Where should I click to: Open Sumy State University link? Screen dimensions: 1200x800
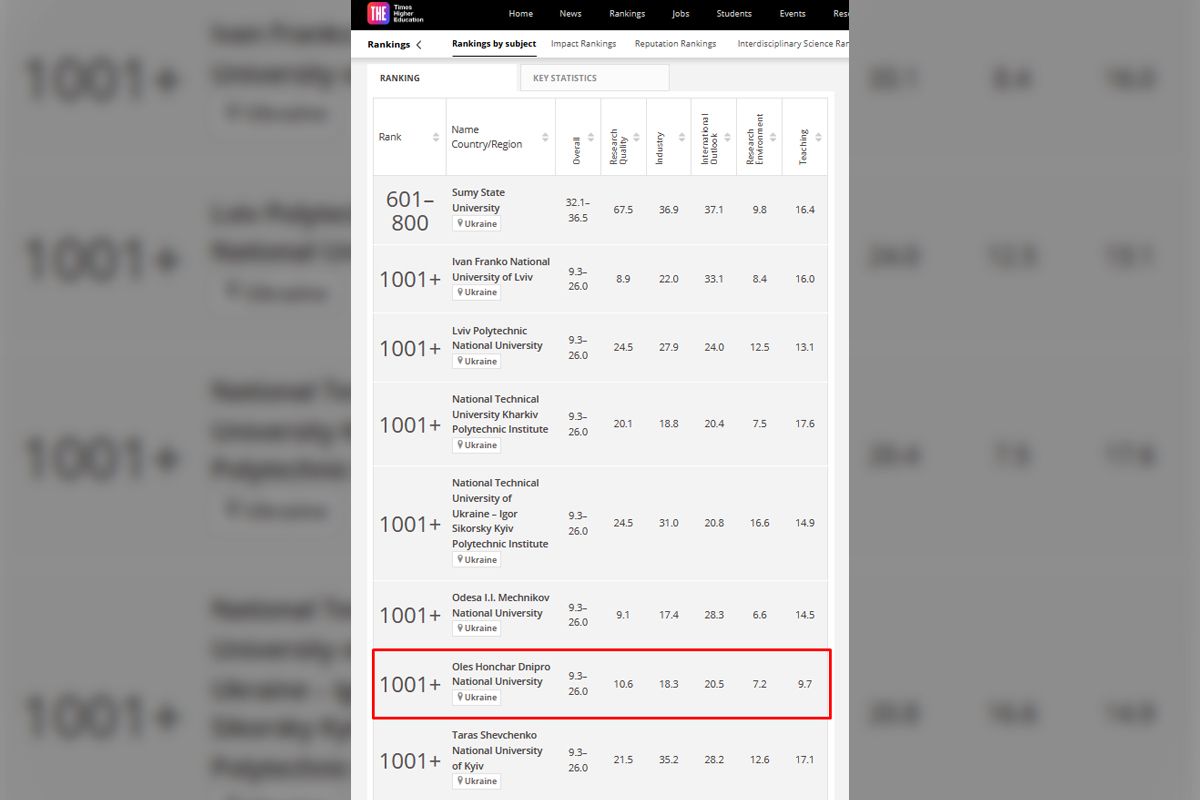pyautogui.click(x=478, y=200)
